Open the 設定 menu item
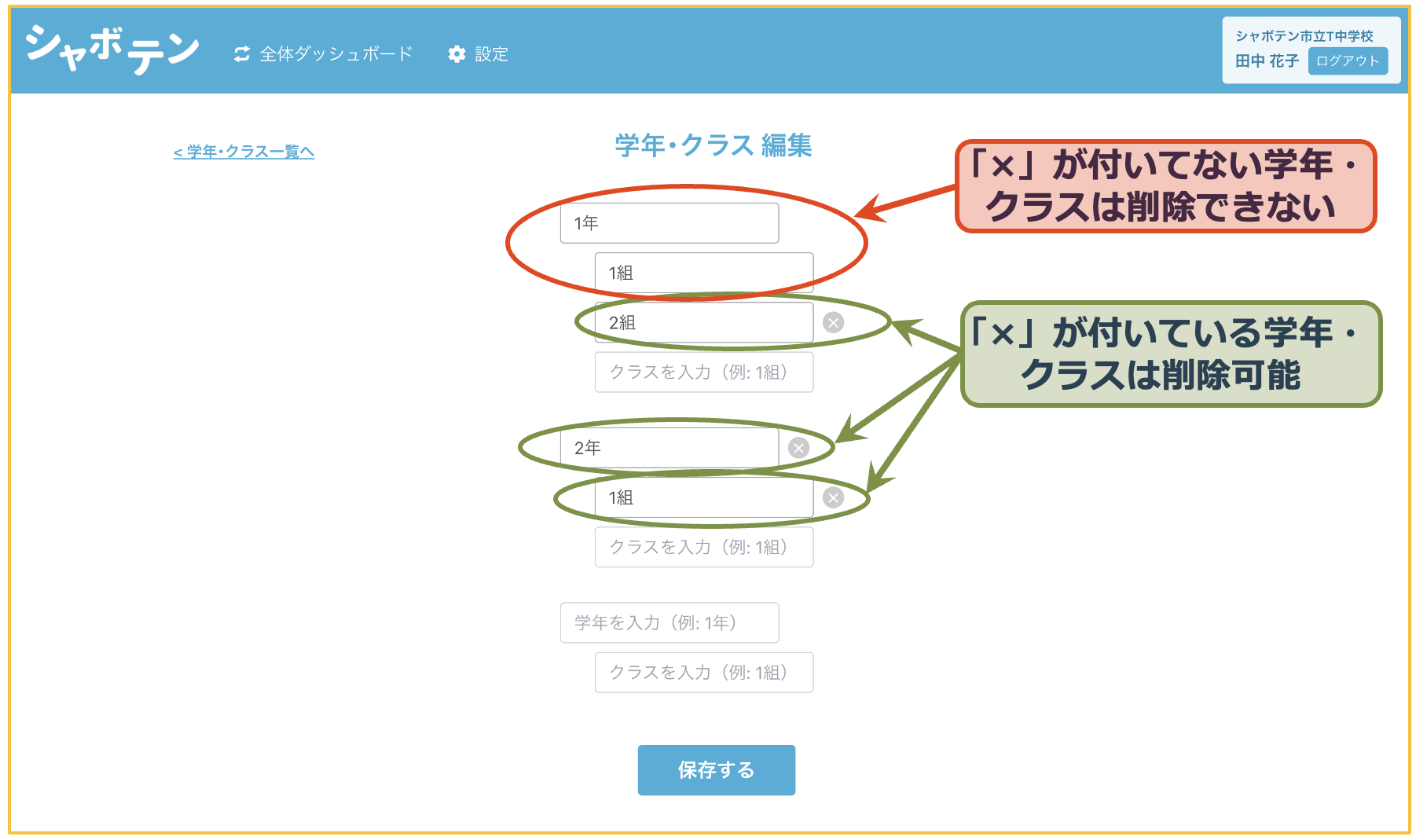 pos(491,54)
